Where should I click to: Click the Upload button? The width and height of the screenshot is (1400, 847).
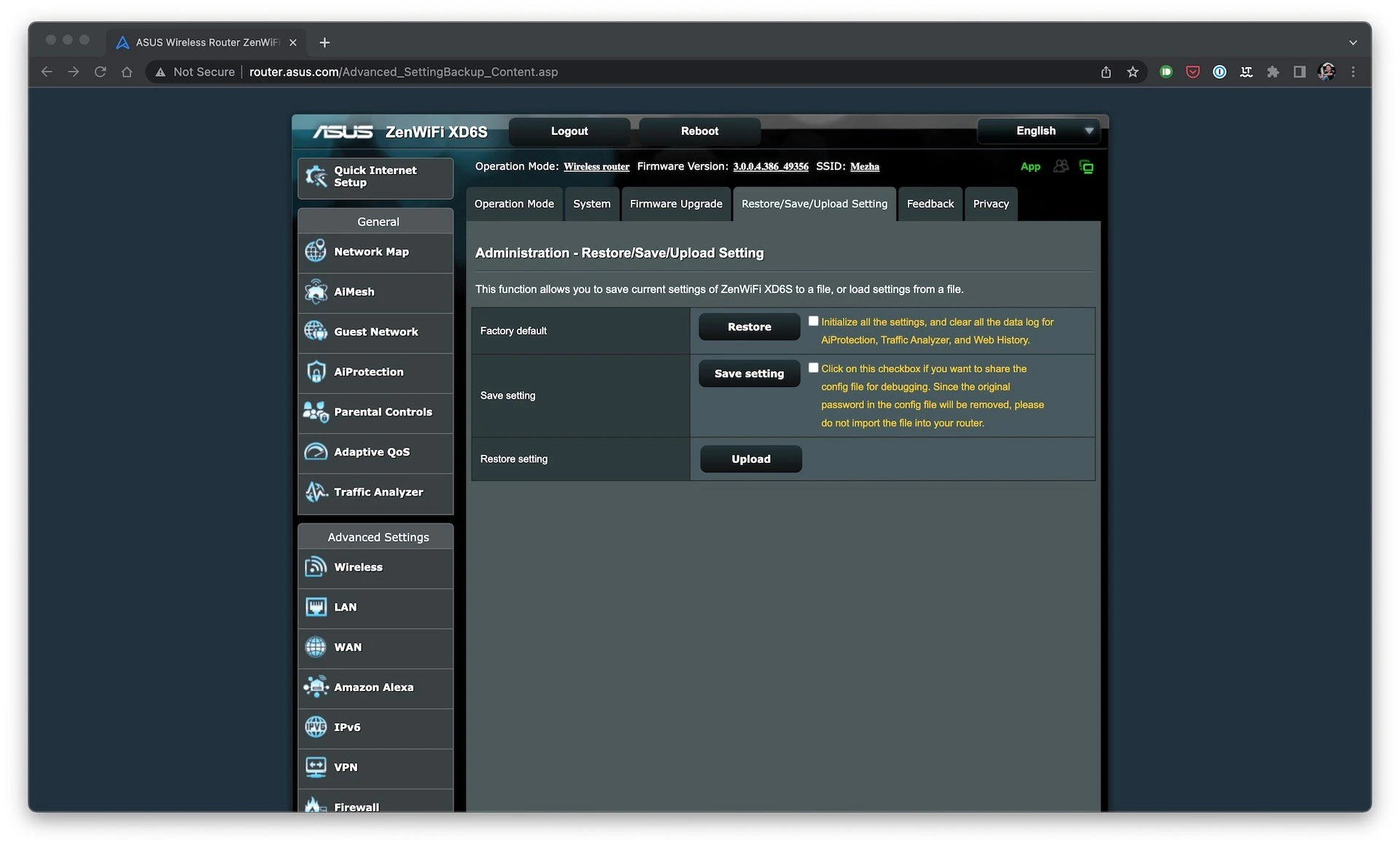coord(751,459)
